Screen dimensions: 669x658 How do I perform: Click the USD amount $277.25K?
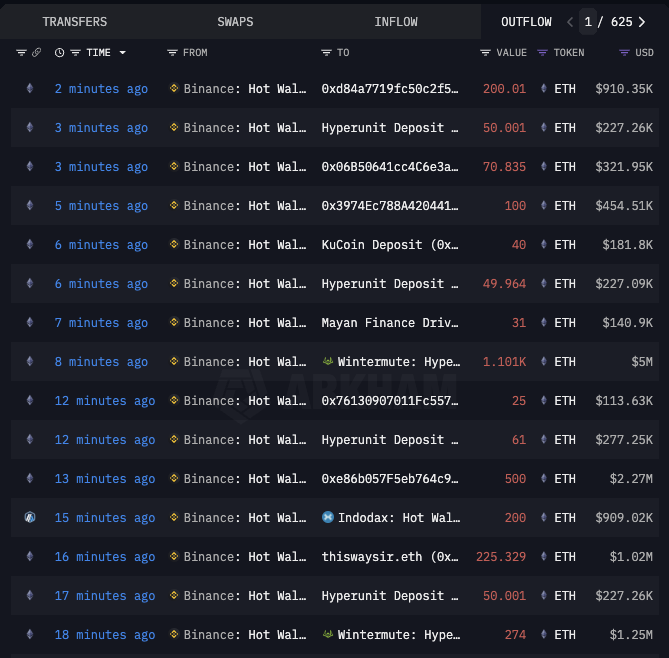pos(624,440)
